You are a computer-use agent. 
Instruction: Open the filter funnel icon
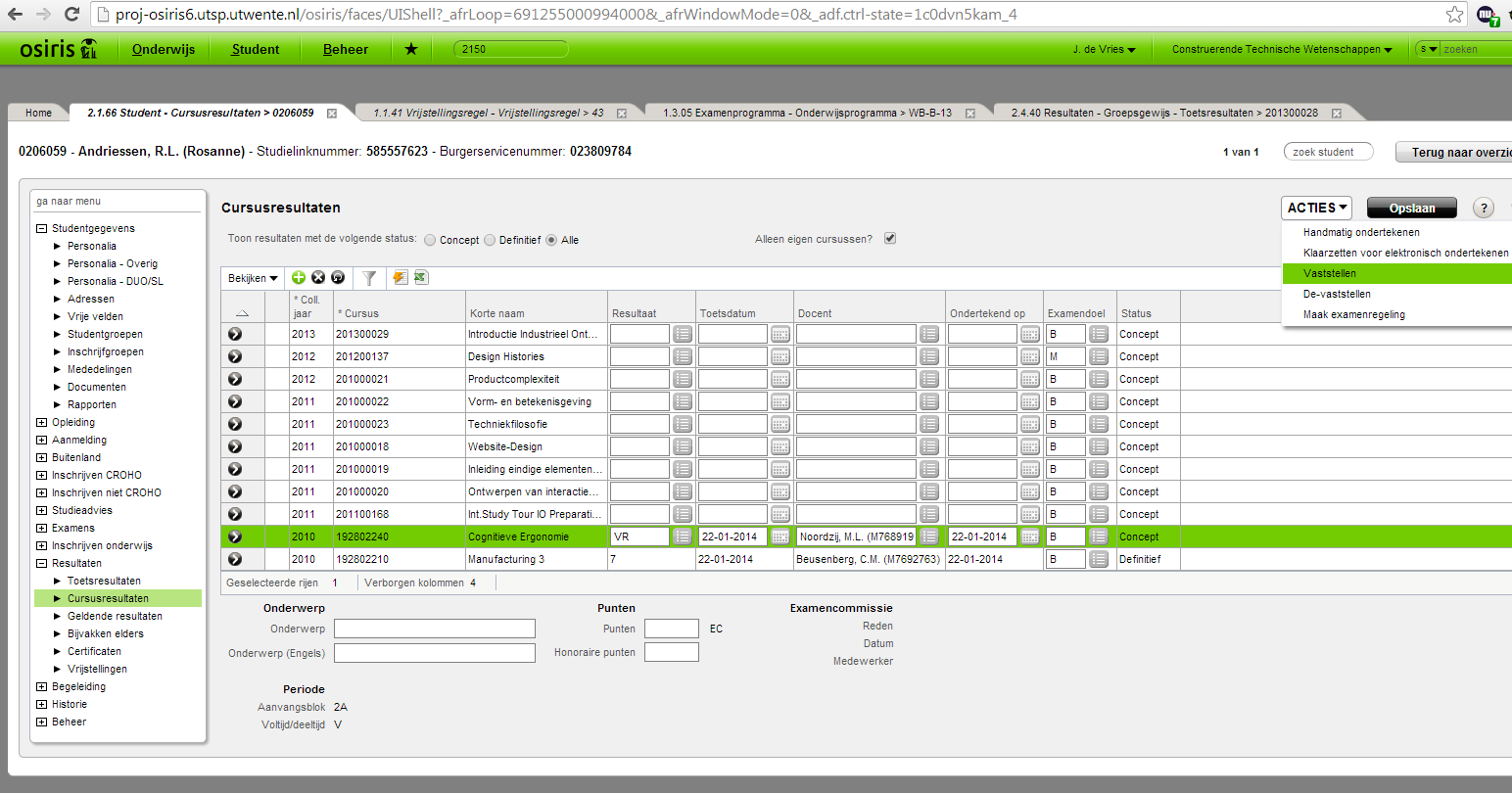coord(369,278)
